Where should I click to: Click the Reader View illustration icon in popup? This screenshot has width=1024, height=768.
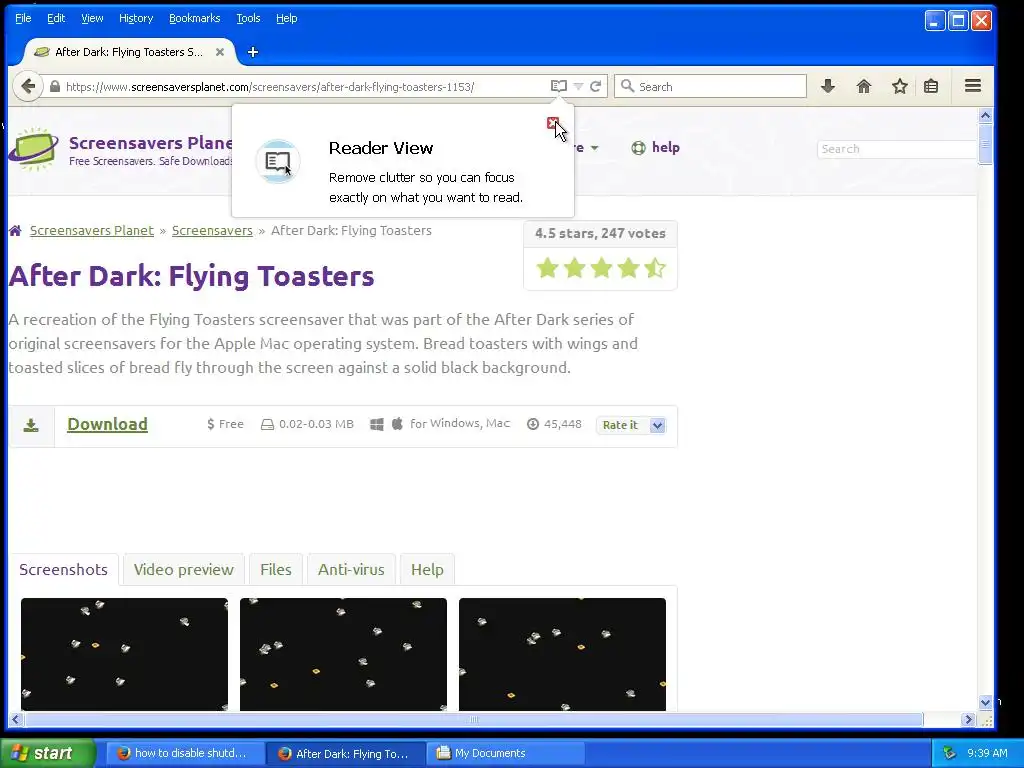click(278, 161)
